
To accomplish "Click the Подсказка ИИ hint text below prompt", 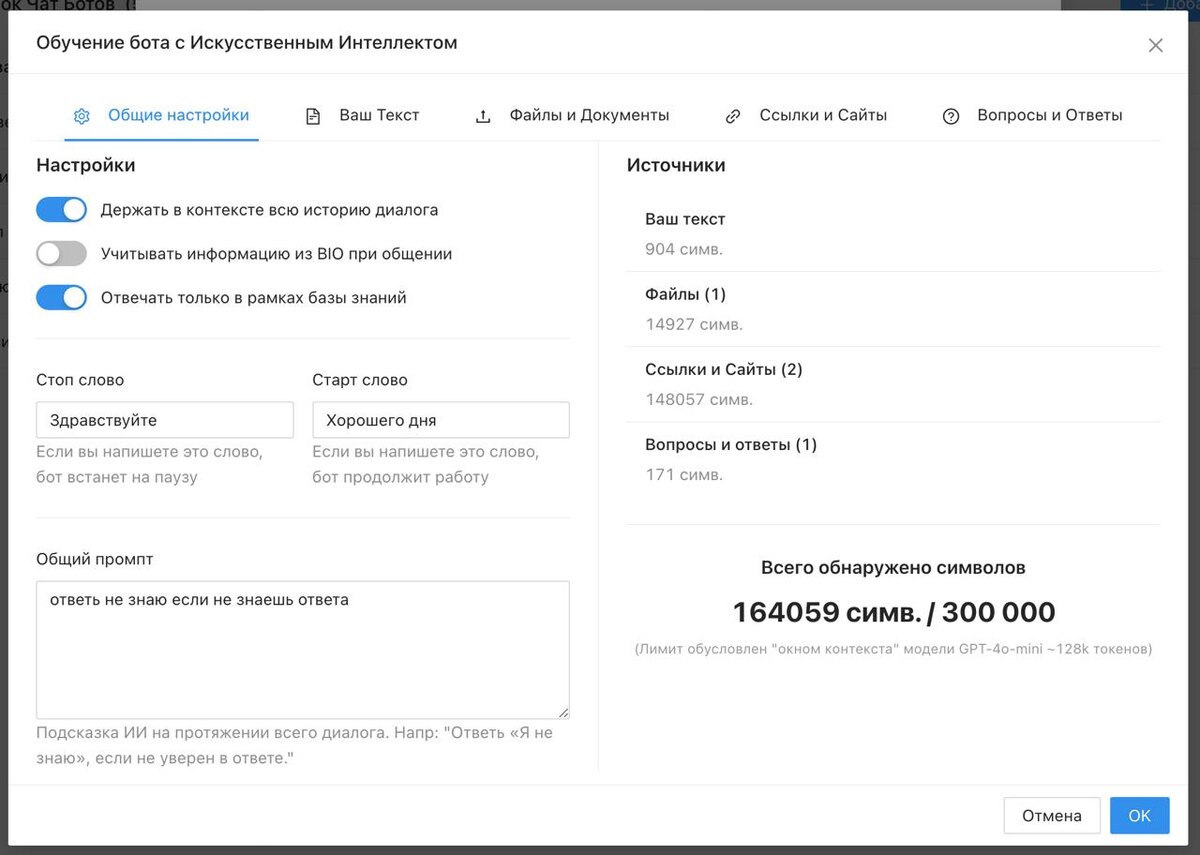I will pyautogui.click(x=295, y=745).
